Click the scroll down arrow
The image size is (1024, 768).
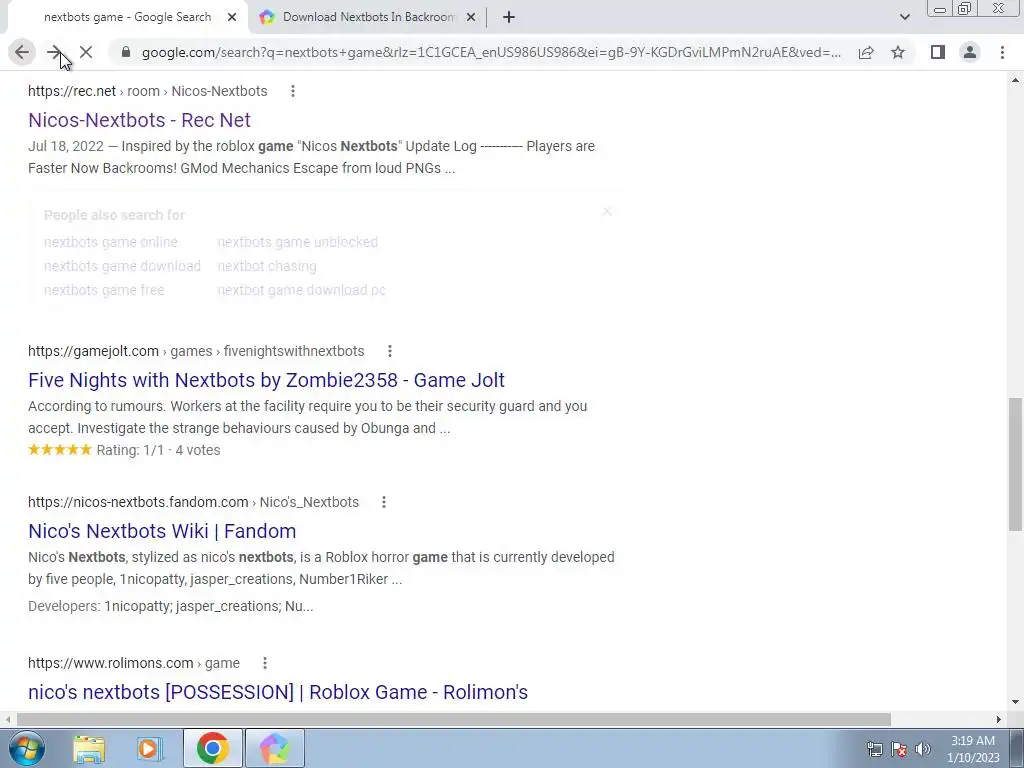(x=1015, y=703)
